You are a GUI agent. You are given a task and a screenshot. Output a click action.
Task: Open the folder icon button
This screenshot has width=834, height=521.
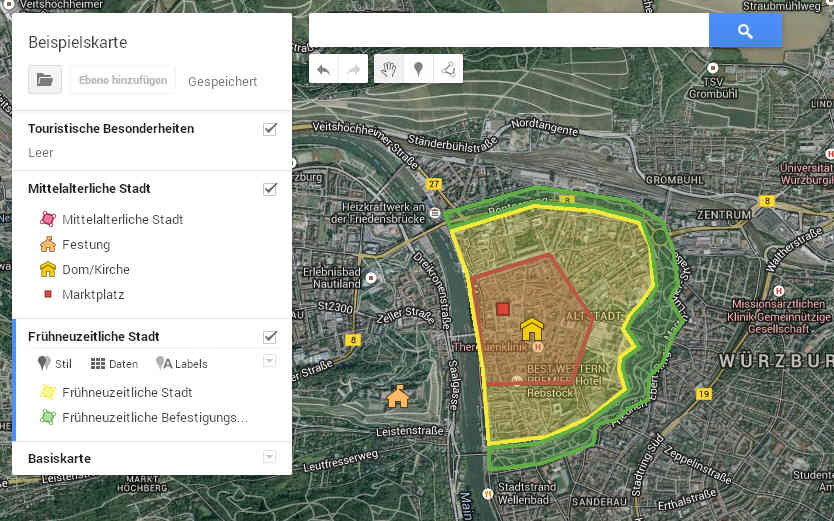click(45, 80)
